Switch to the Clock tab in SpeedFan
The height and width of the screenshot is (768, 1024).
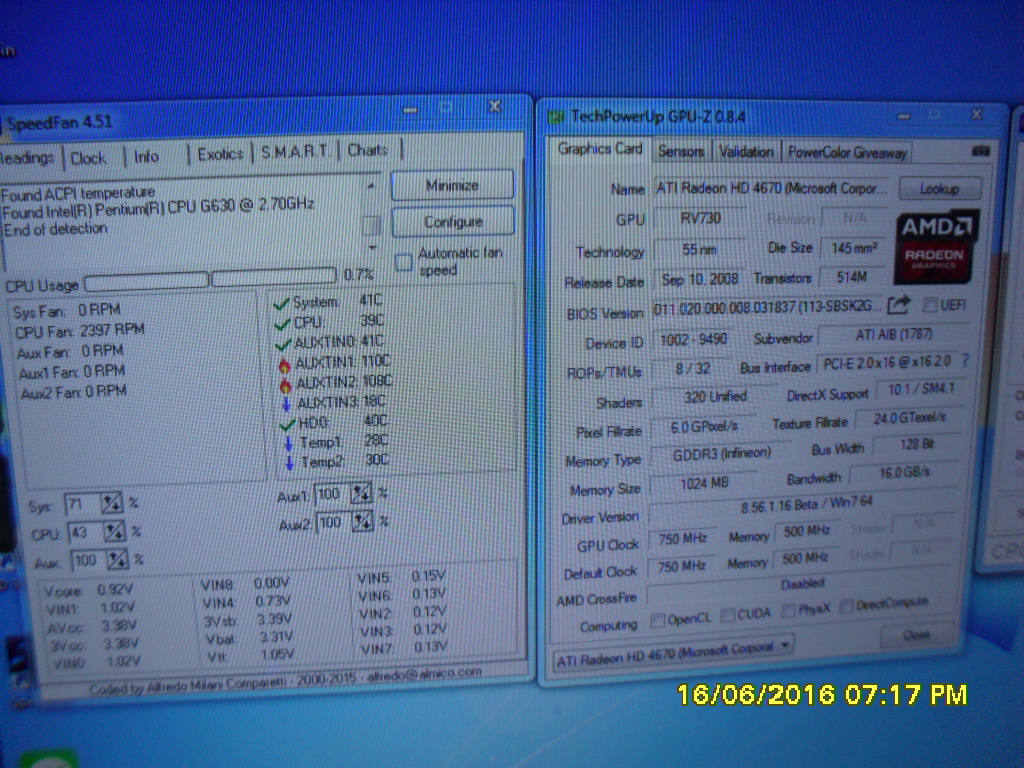[88, 159]
